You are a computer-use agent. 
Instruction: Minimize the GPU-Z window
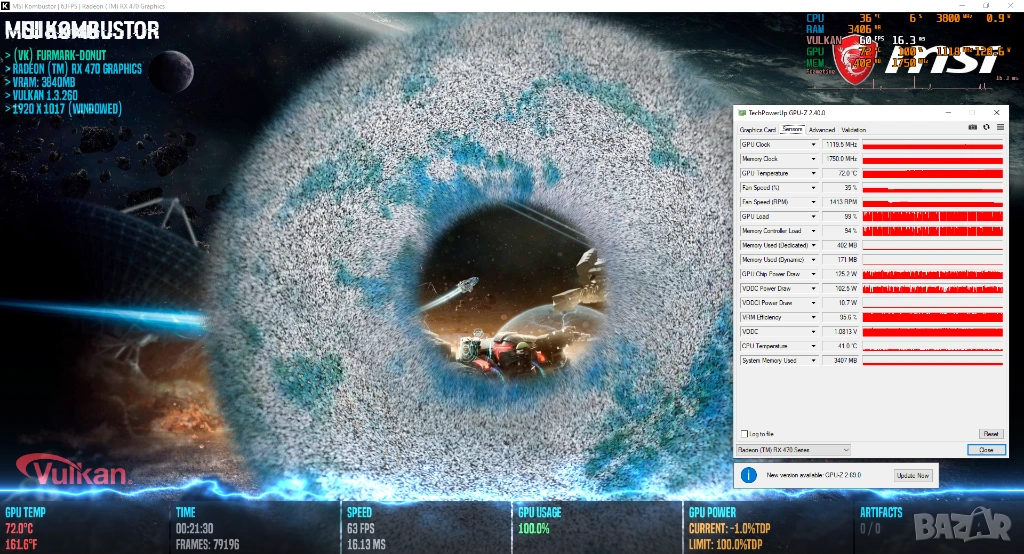pyautogui.click(x=946, y=113)
